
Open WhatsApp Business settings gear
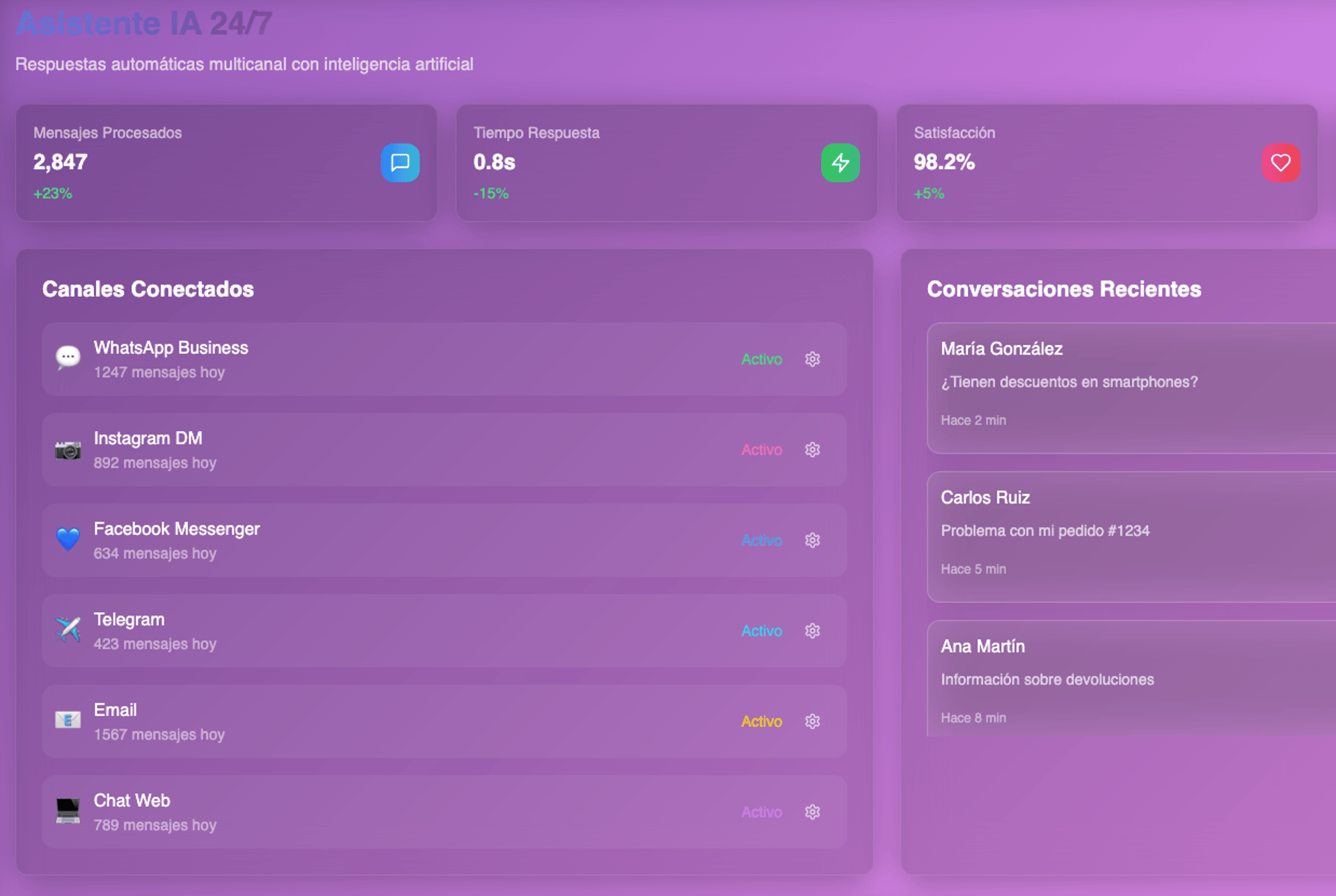pyautogui.click(x=812, y=359)
